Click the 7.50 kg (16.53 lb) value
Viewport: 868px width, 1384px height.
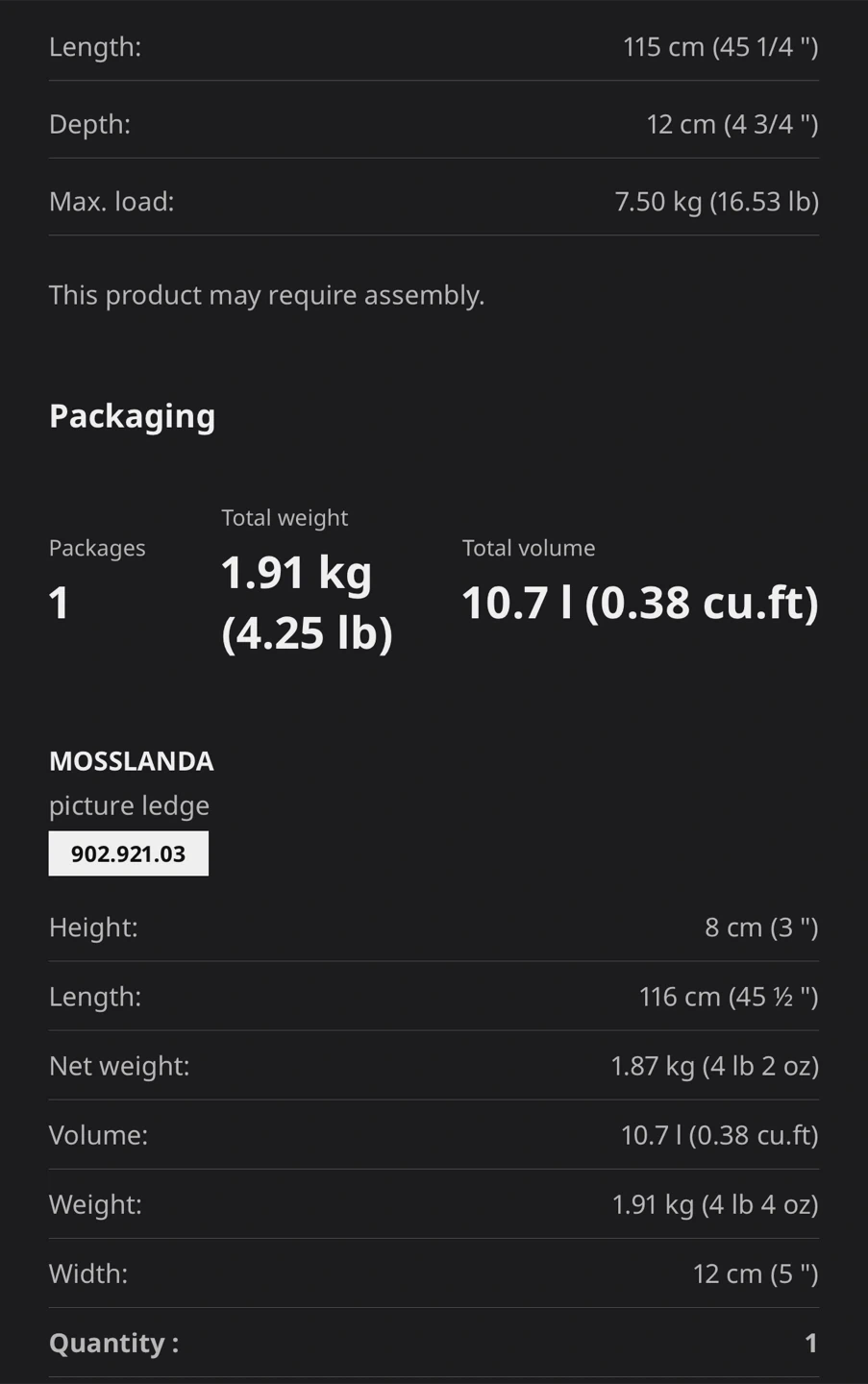click(716, 201)
